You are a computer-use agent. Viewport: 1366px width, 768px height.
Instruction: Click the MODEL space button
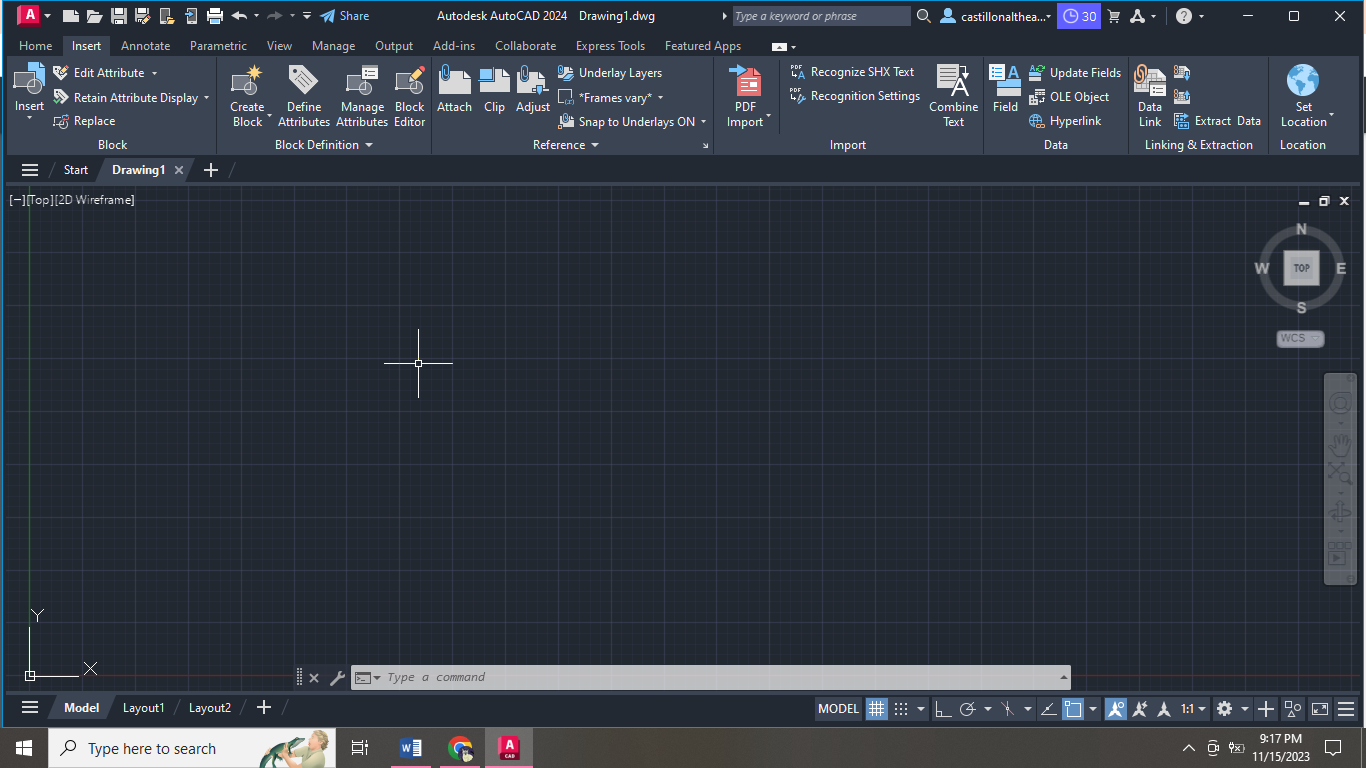[x=838, y=709]
